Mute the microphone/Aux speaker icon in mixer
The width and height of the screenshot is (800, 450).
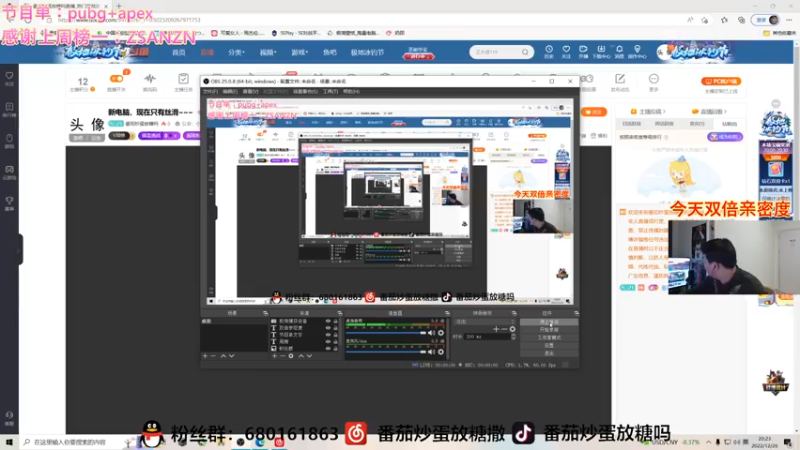[x=432, y=352]
